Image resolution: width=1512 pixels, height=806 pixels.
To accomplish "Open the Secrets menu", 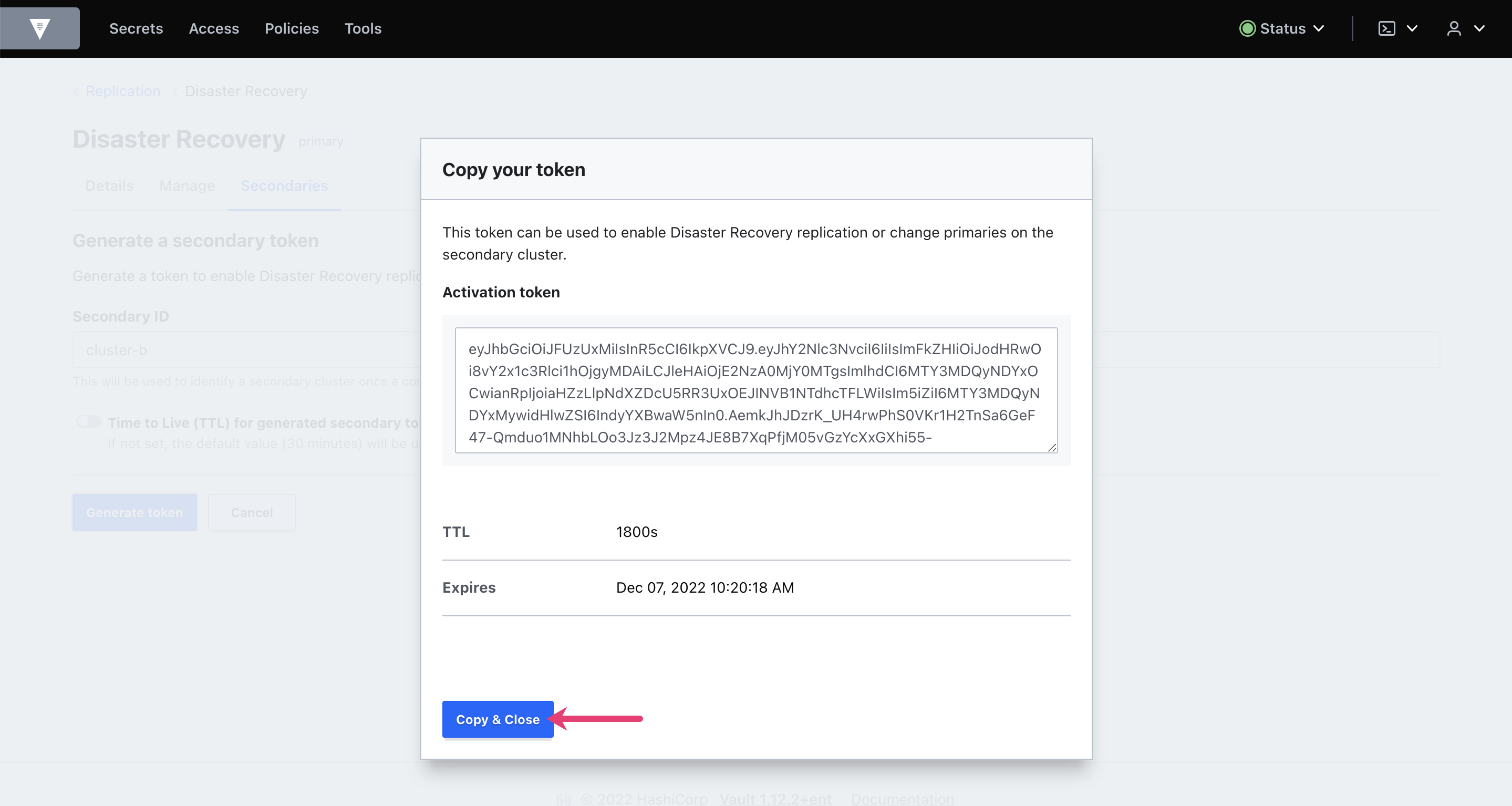I will point(136,28).
